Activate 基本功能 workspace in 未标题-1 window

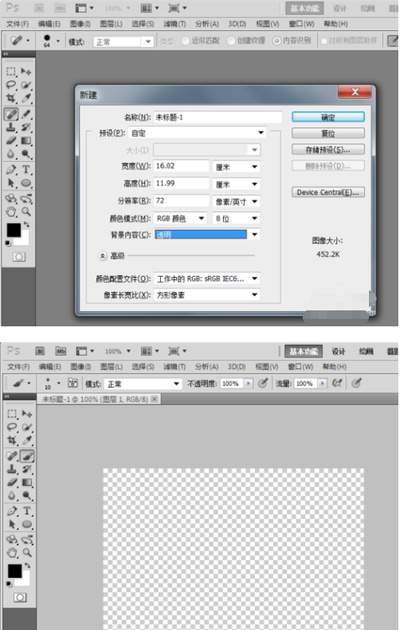304,352
